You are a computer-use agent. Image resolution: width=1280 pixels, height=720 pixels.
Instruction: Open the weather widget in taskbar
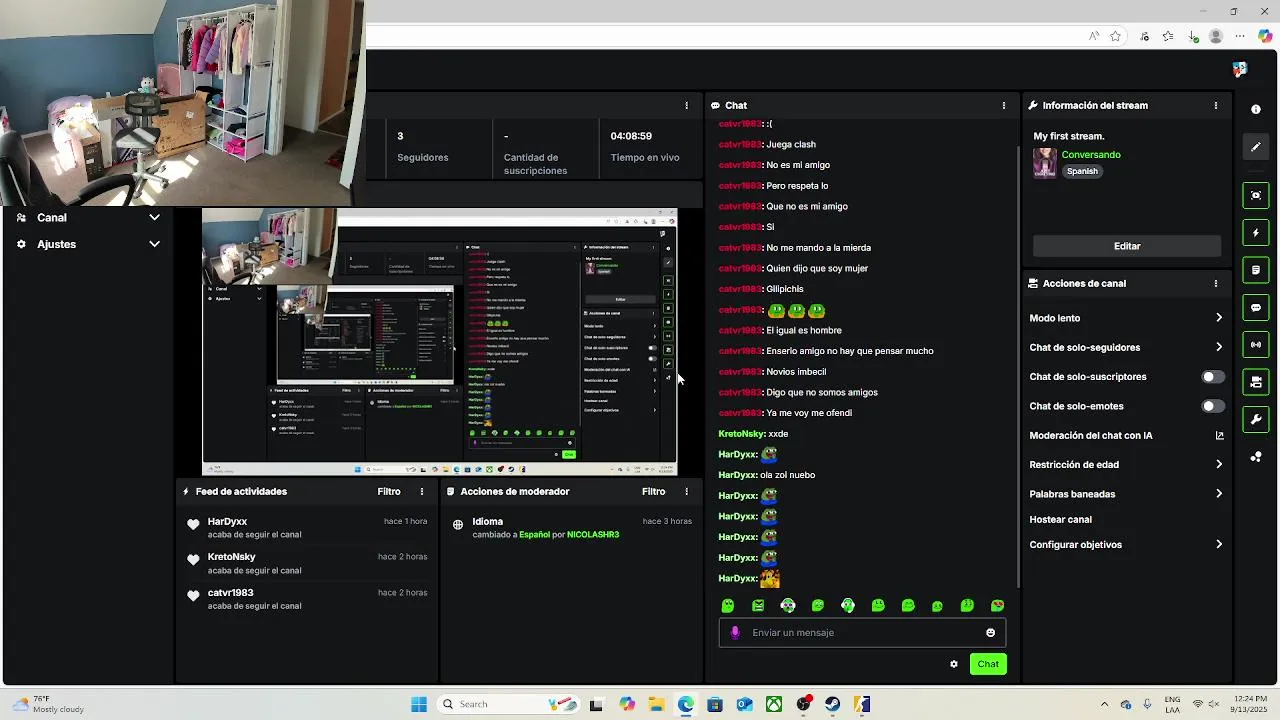[x=46, y=704]
